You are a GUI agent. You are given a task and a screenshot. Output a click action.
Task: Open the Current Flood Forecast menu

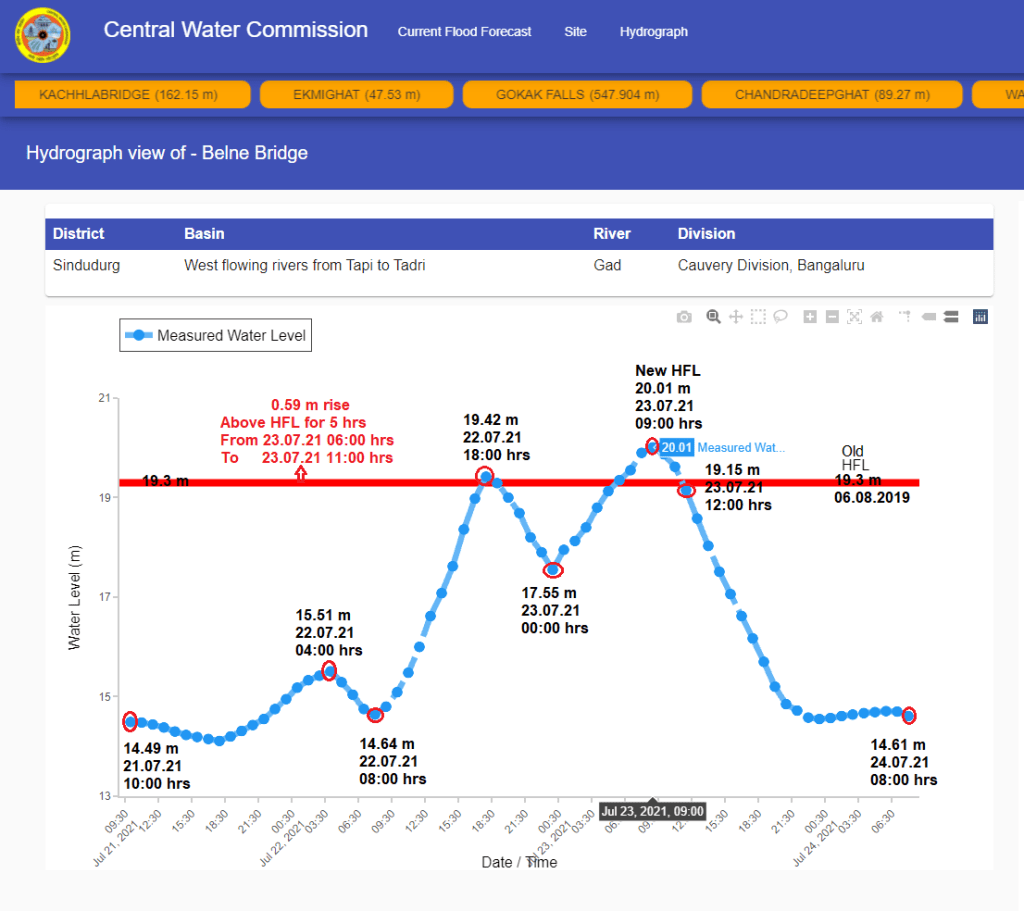pyautogui.click(x=464, y=32)
